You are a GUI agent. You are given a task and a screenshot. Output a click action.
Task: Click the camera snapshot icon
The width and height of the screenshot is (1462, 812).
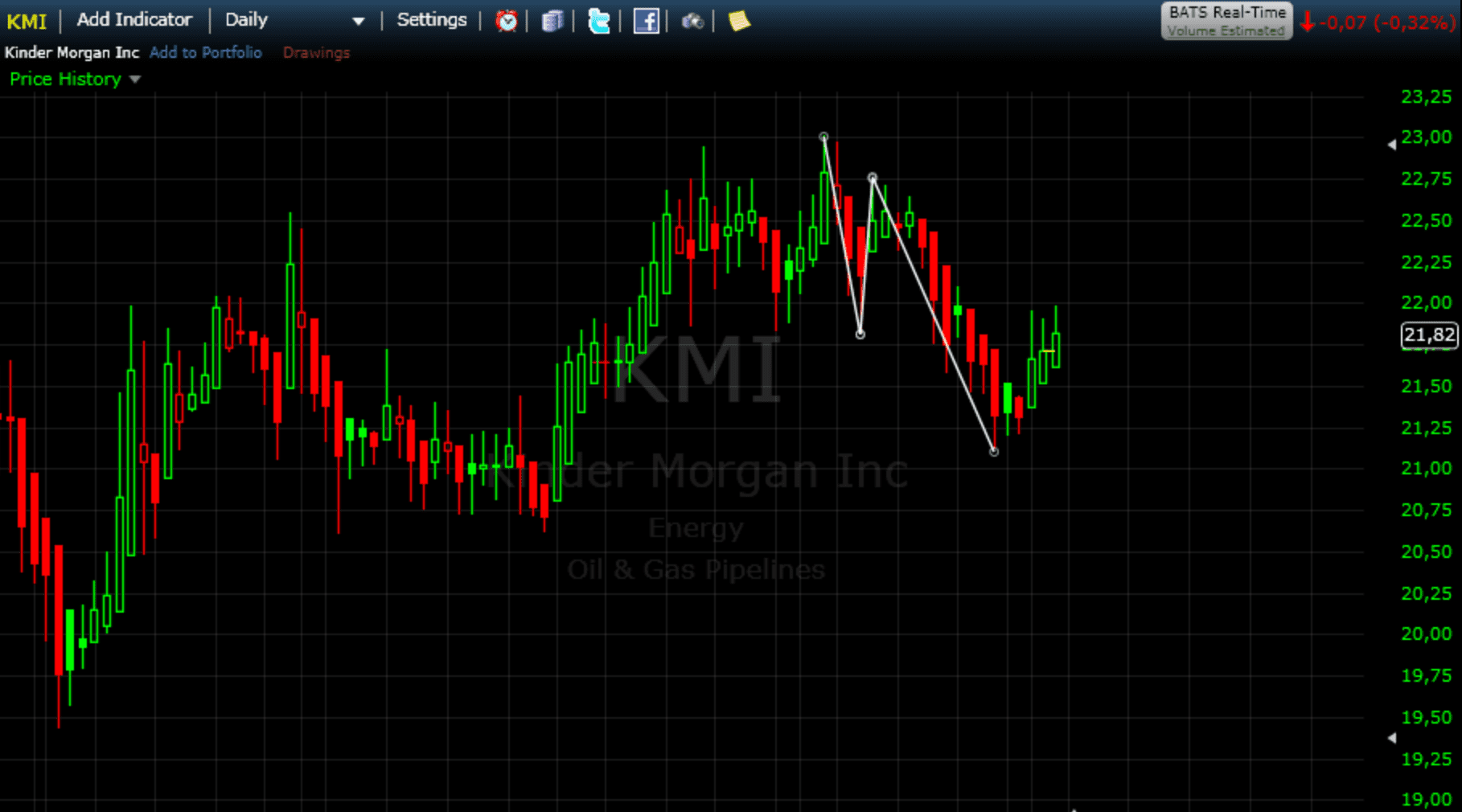(x=692, y=22)
